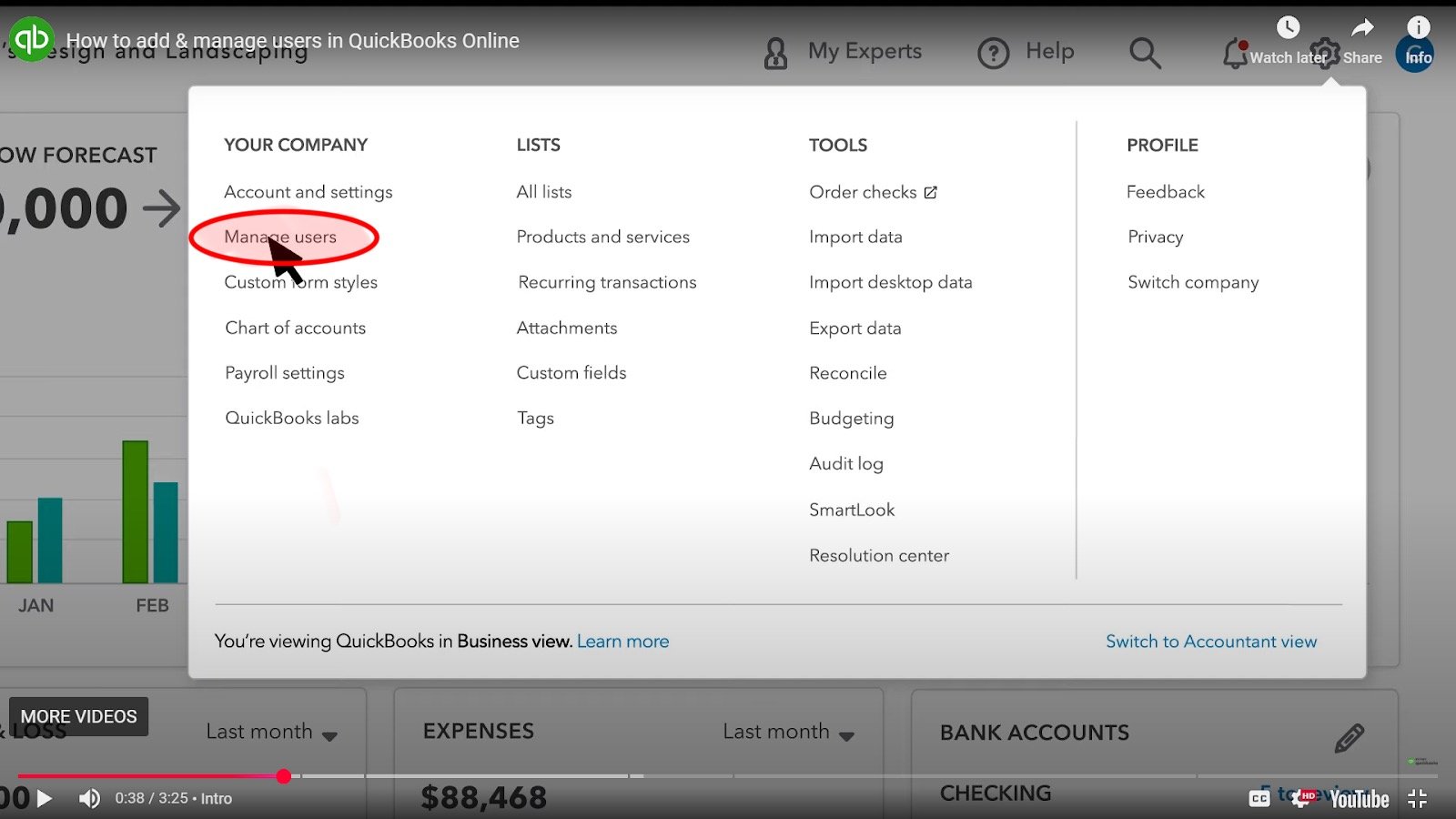This screenshot has width=1456, height=819.
Task: Open Products and services
Action: point(603,237)
